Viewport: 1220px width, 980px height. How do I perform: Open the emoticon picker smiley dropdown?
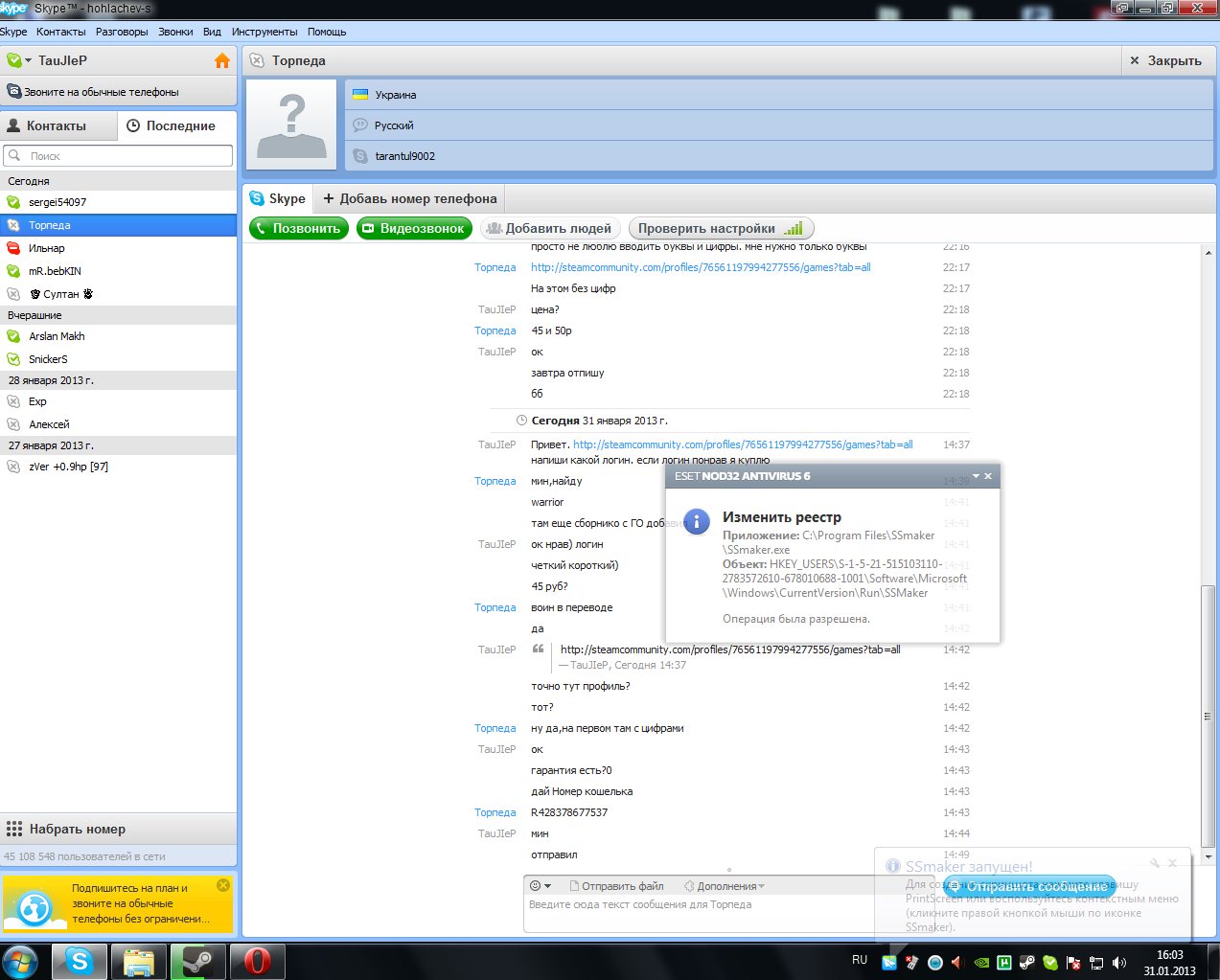[x=541, y=886]
